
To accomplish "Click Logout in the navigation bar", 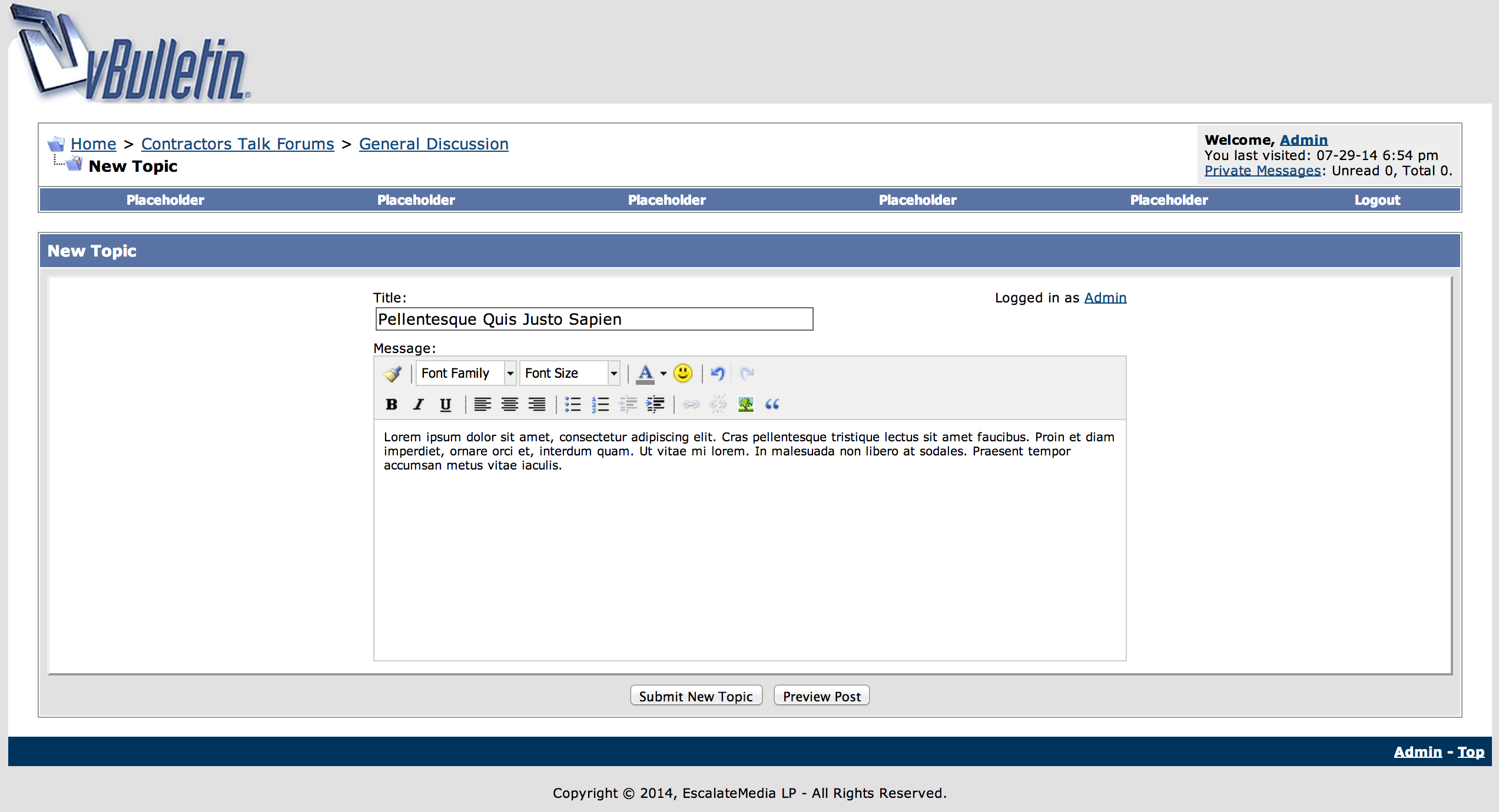I will point(1377,200).
